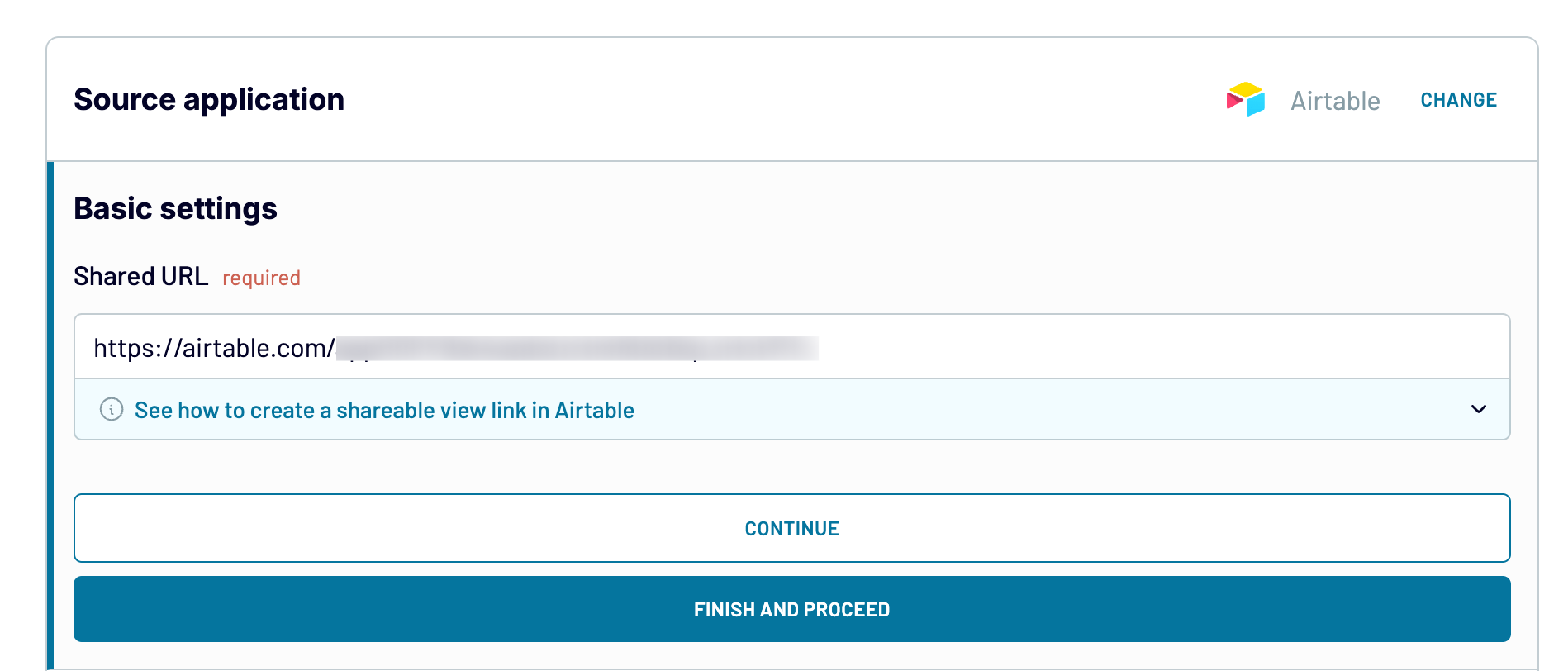Click the Basic settings heading

(175, 208)
